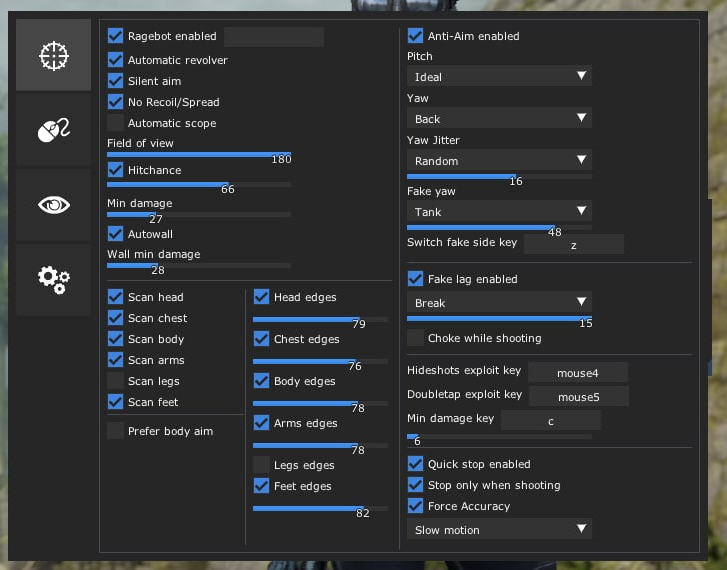Screen dimensions: 727x570
Task: Toggle the Prefer body aim checkbox
Action: [116, 431]
